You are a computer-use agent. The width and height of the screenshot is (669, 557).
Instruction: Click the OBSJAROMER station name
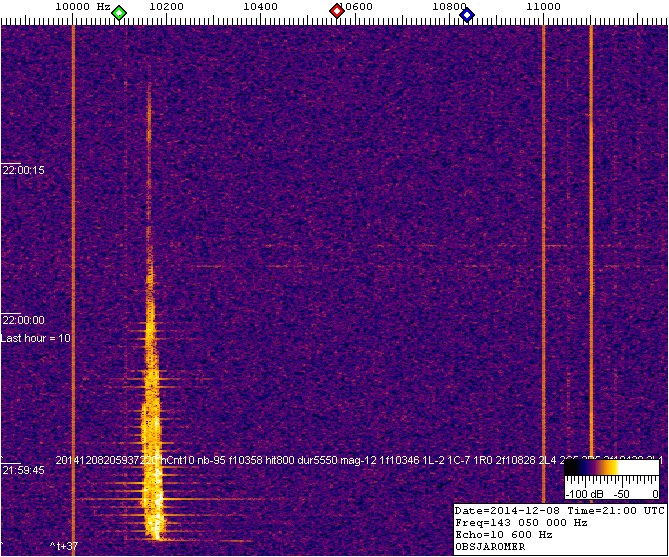pyautogui.click(x=492, y=548)
